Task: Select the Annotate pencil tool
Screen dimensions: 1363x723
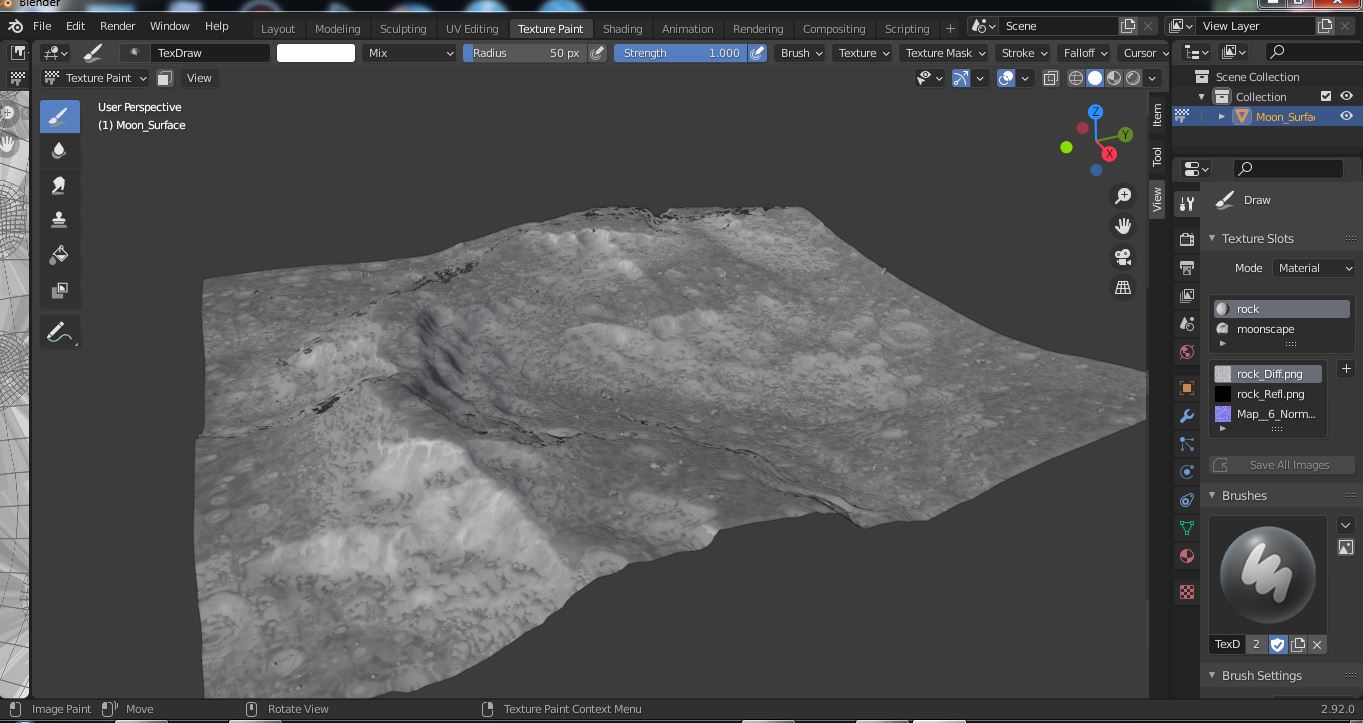Action: [x=59, y=332]
